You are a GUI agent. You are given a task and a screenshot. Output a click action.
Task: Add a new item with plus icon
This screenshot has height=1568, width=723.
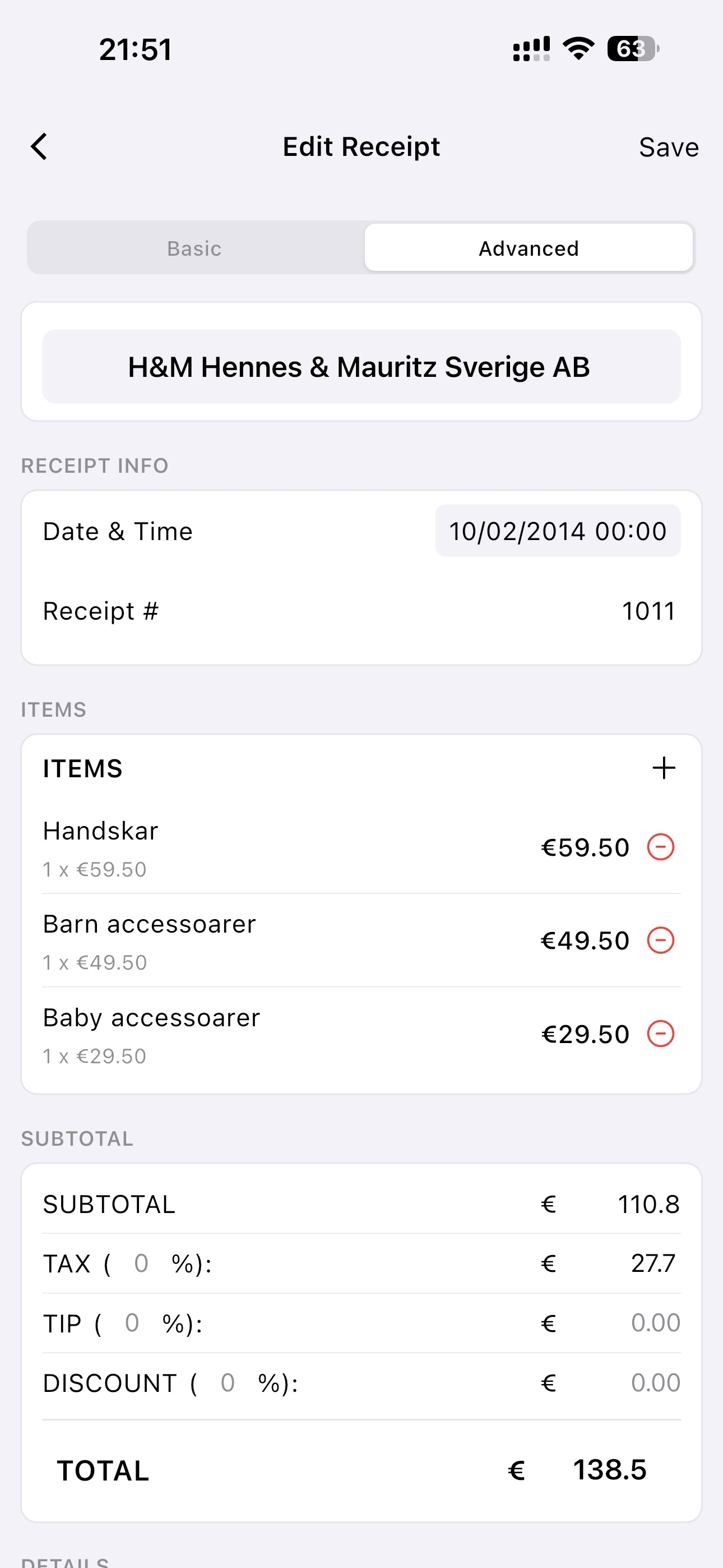[664, 768]
